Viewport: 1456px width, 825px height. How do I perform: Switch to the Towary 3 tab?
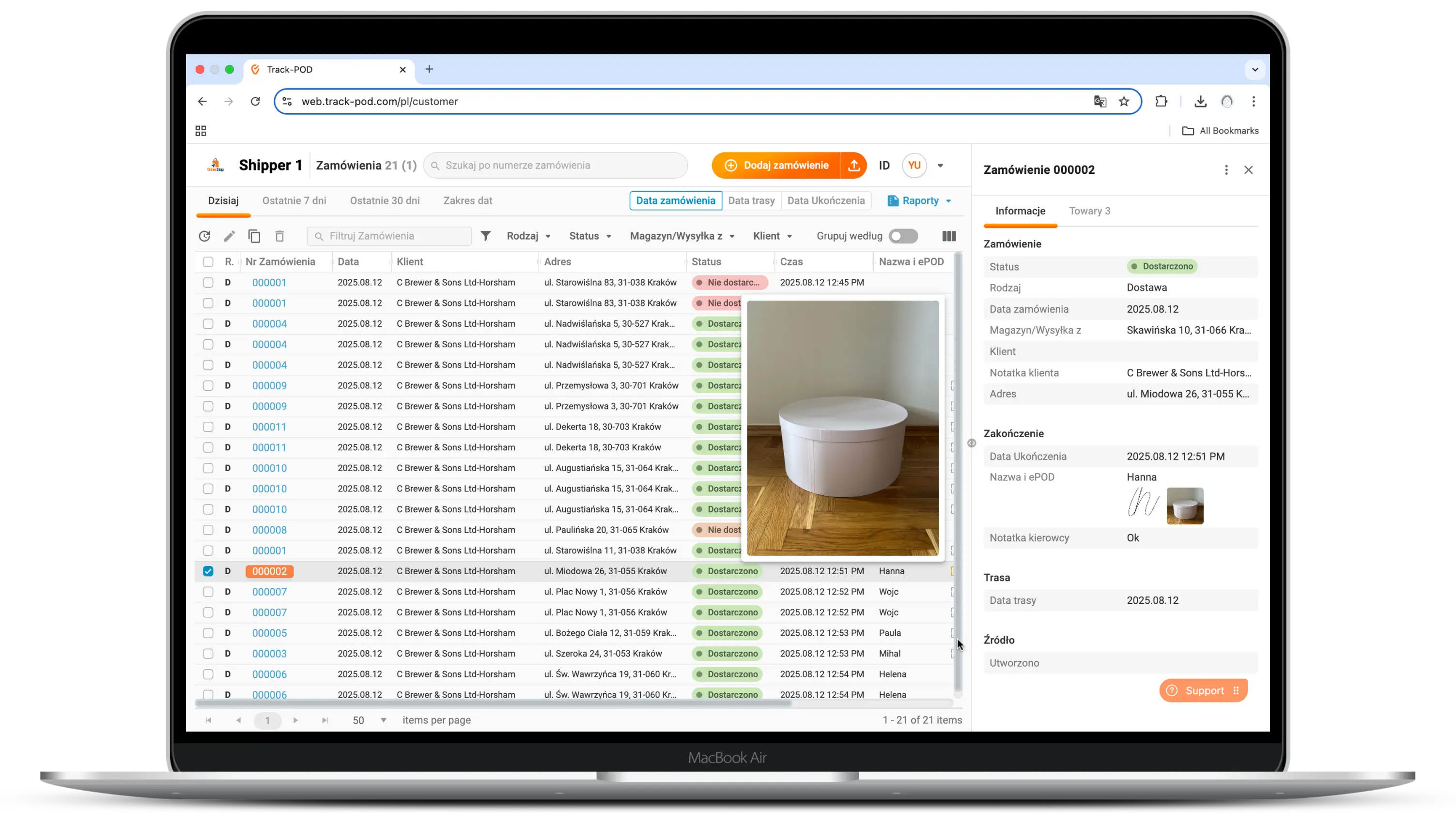(1089, 211)
